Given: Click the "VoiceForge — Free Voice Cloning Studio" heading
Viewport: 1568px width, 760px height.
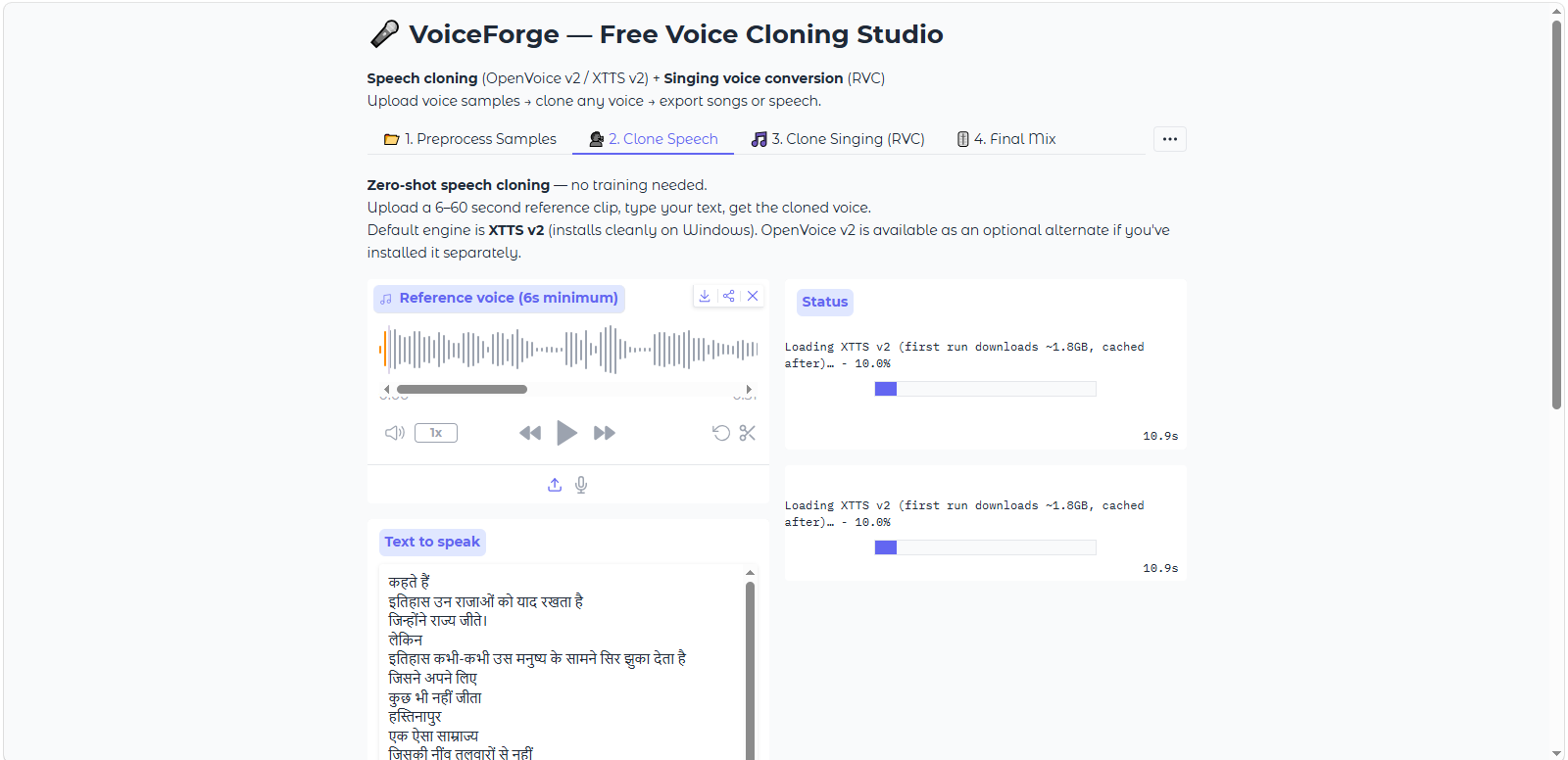Looking at the screenshot, I should click(x=676, y=34).
